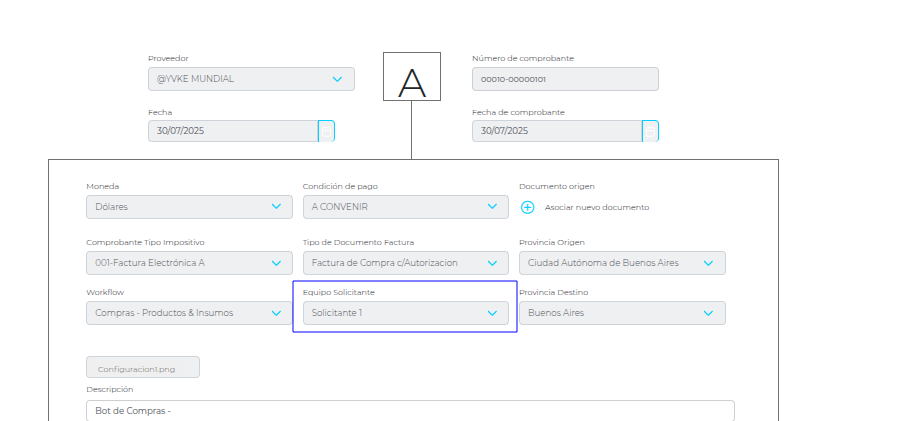Open the Fecha calendar picker icon

pyautogui.click(x=326, y=131)
